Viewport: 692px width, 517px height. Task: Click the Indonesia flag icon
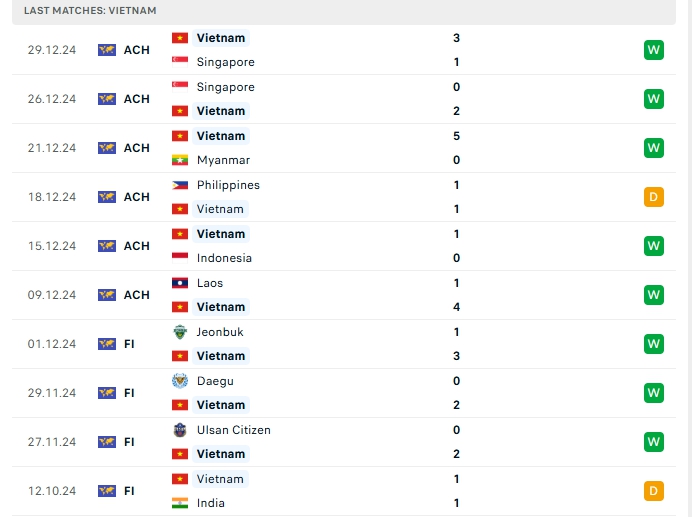180,258
